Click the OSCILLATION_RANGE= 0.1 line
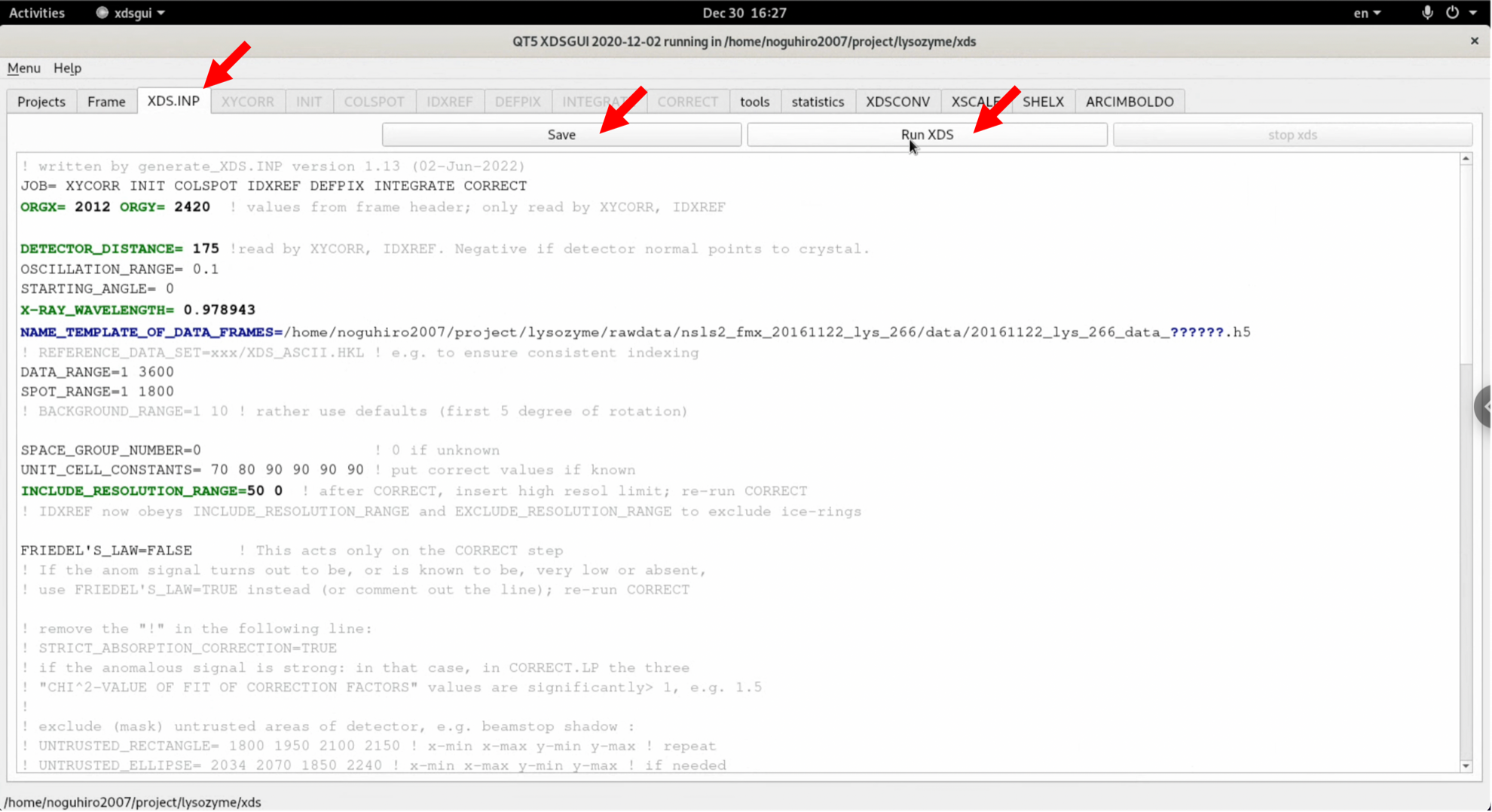This screenshot has height=812, width=1492. pos(119,270)
